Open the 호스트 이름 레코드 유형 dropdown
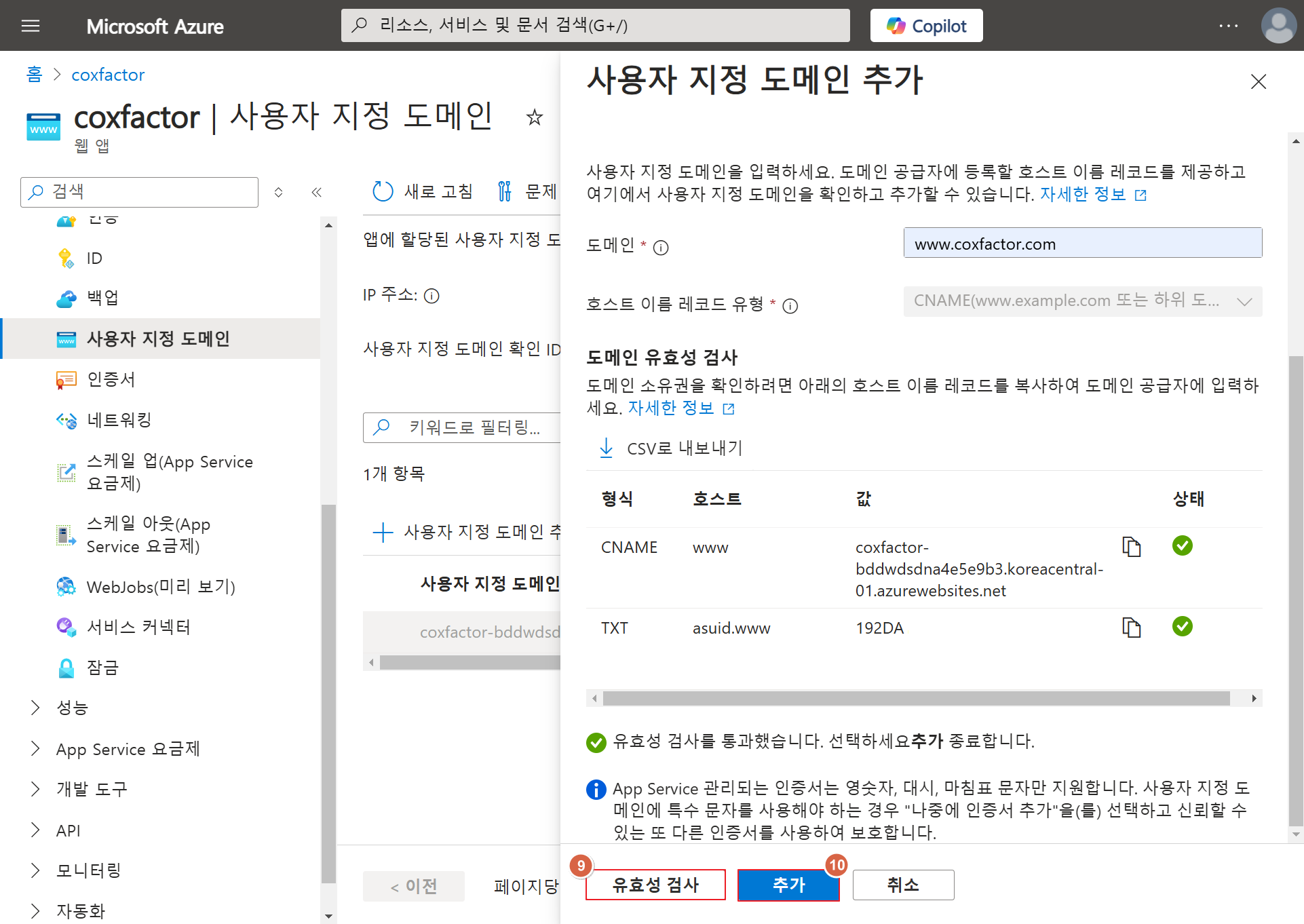The height and width of the screenshot is (924, 1304). [1082, 301]
